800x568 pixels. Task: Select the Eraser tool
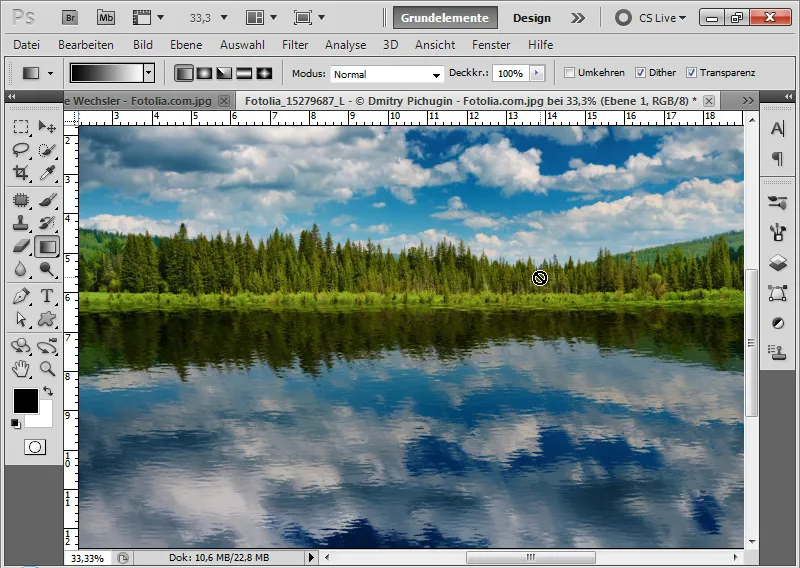(20, 246)
